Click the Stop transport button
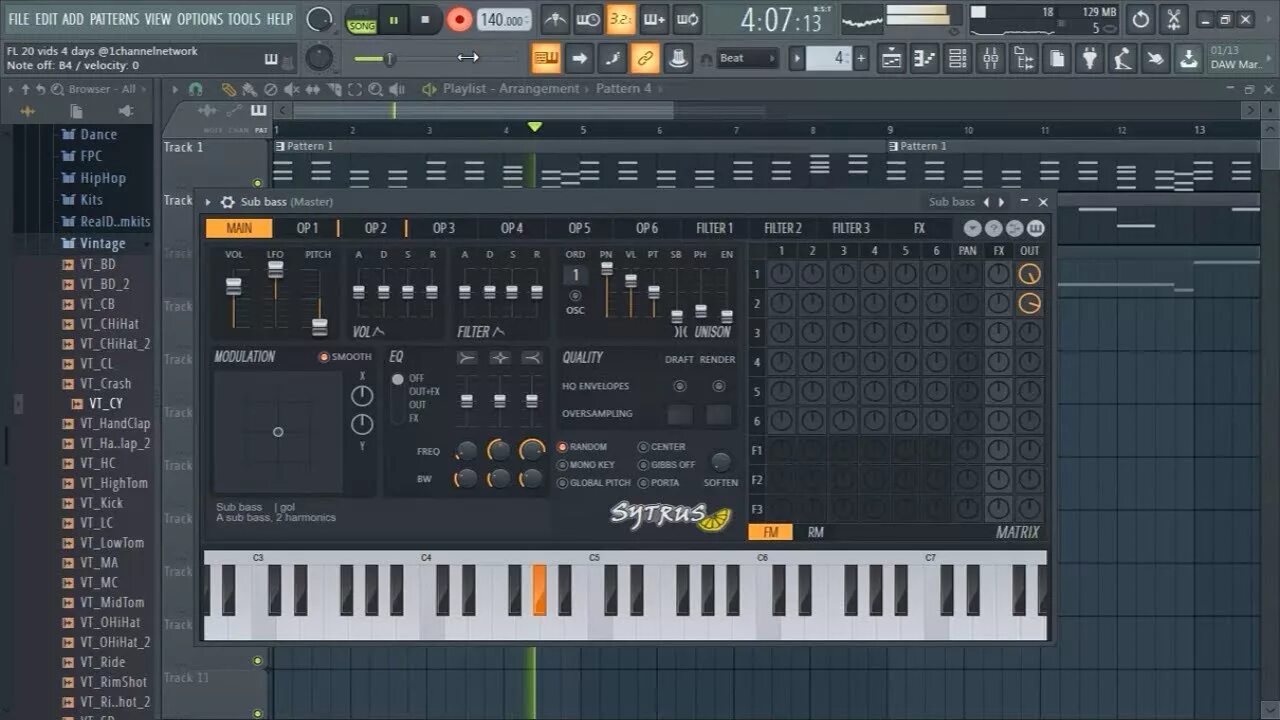Image resolution: width=1280 pixels, height=720 pixels. click(425, 19)
